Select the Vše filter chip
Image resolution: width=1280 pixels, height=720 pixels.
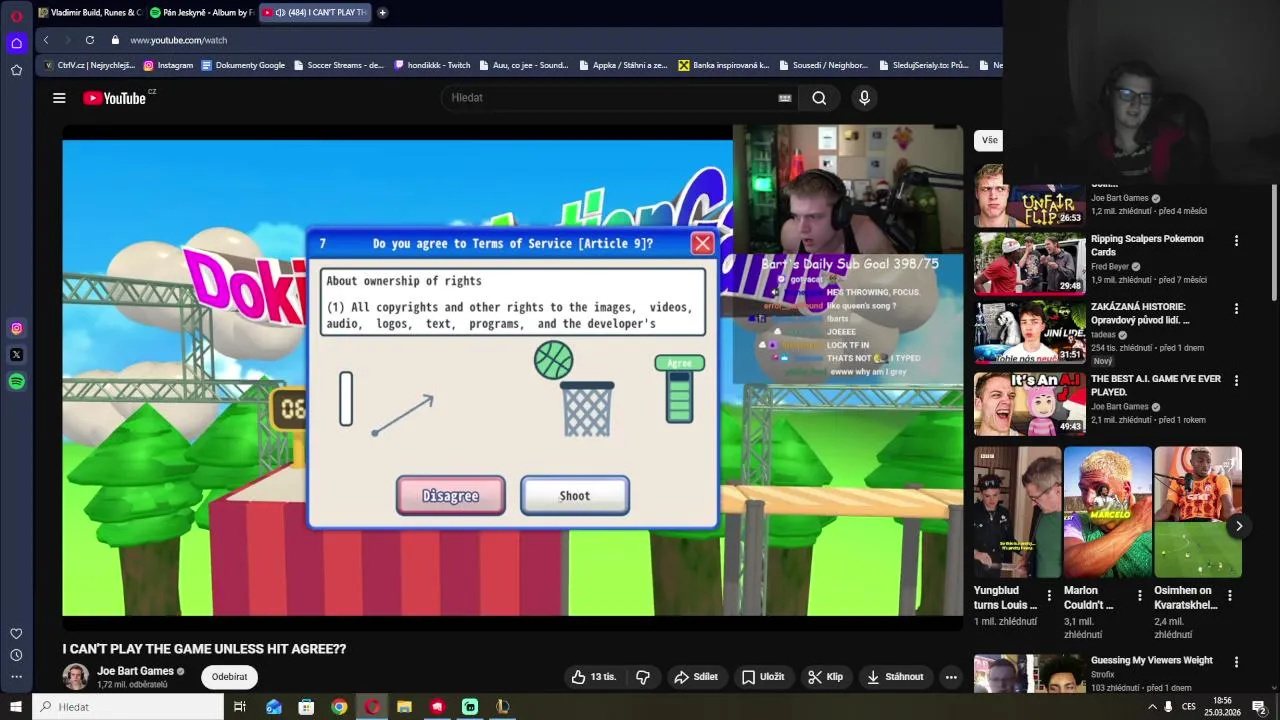click(989, 140)
